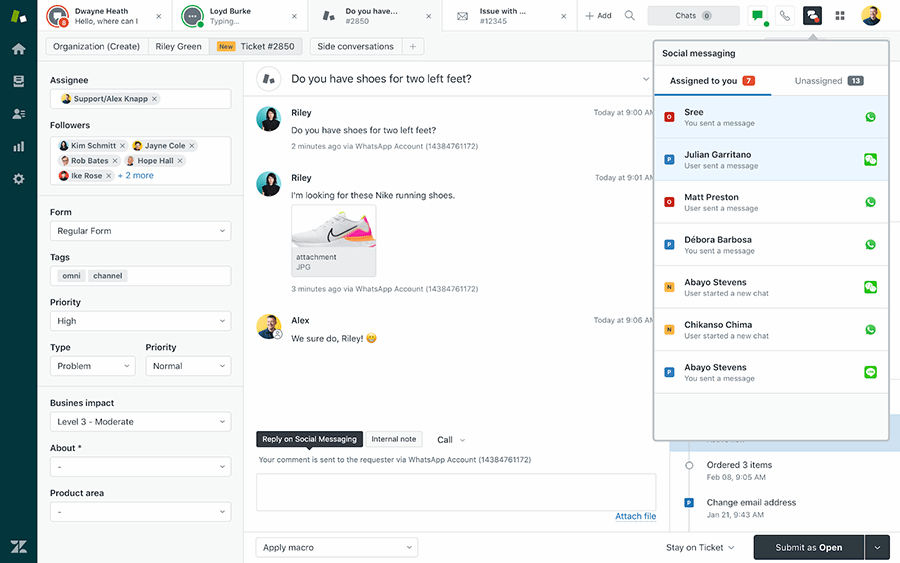Switch to Internal note
Screen dimensions: 900x563
pos(394,439)
